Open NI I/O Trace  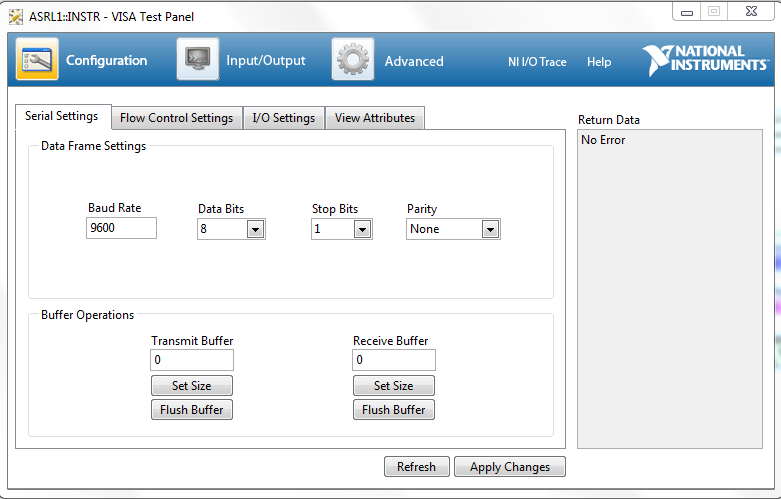[x=537, y=62]
